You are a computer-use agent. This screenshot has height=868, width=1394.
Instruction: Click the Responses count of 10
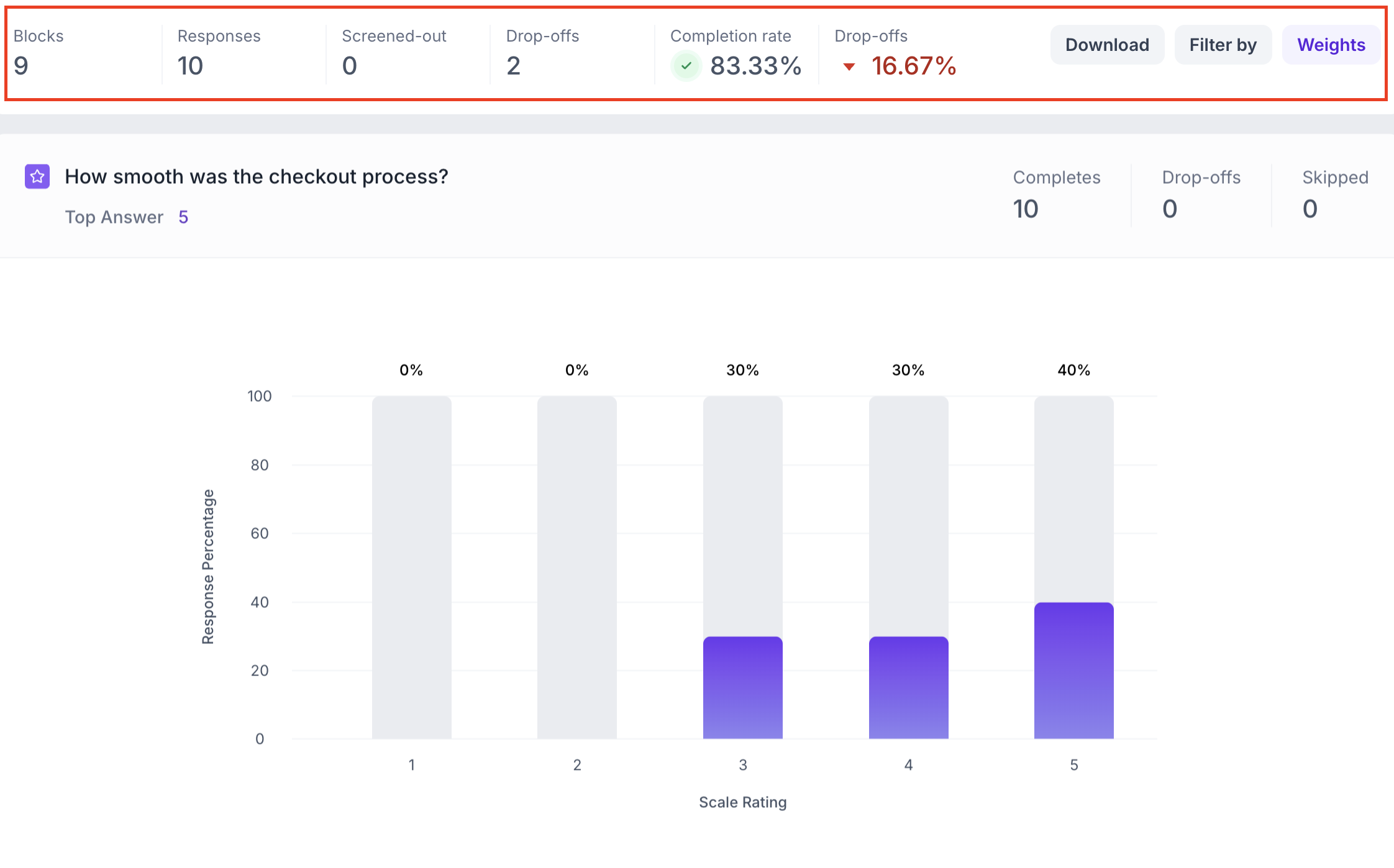point(190,66)
